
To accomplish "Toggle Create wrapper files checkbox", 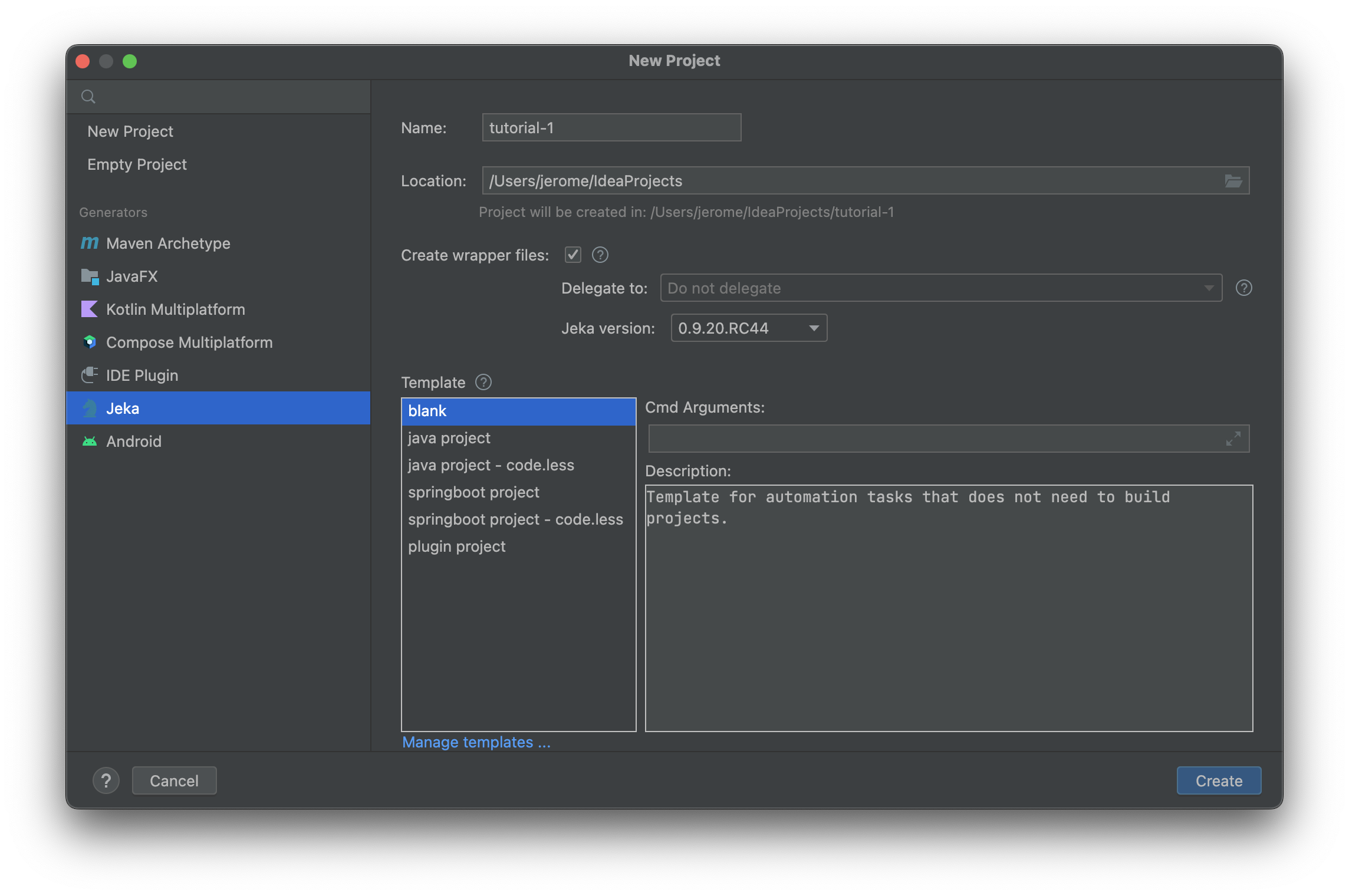I will click(x=573, y=255).
